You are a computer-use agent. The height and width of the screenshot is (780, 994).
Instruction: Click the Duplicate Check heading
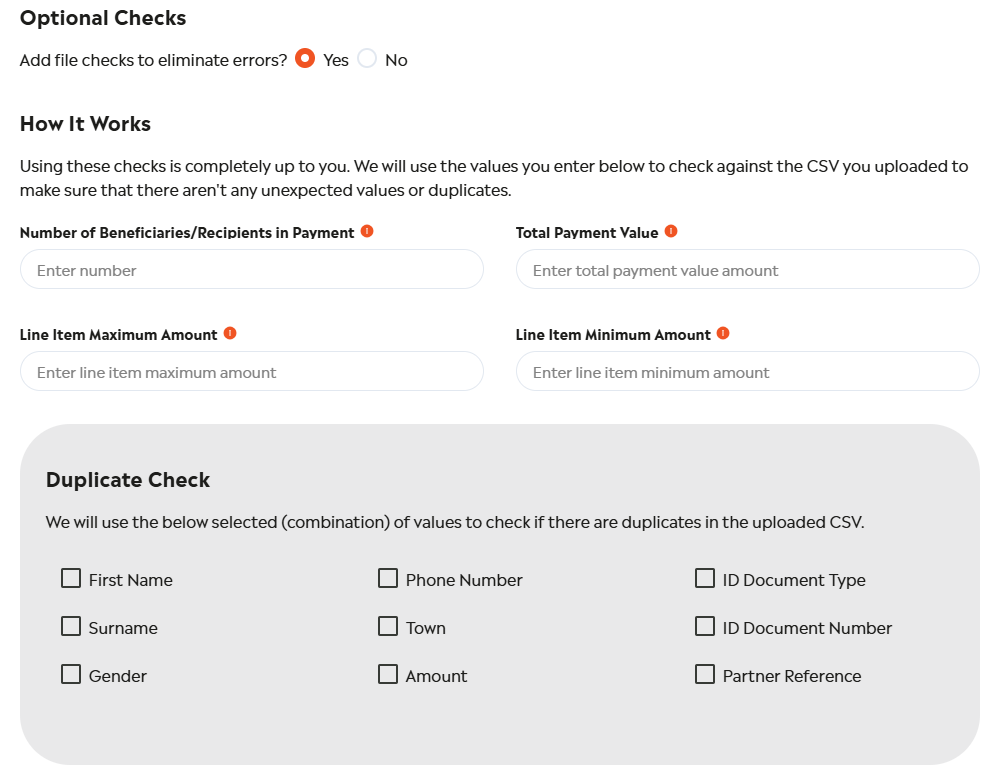click(x=128, y=480)
